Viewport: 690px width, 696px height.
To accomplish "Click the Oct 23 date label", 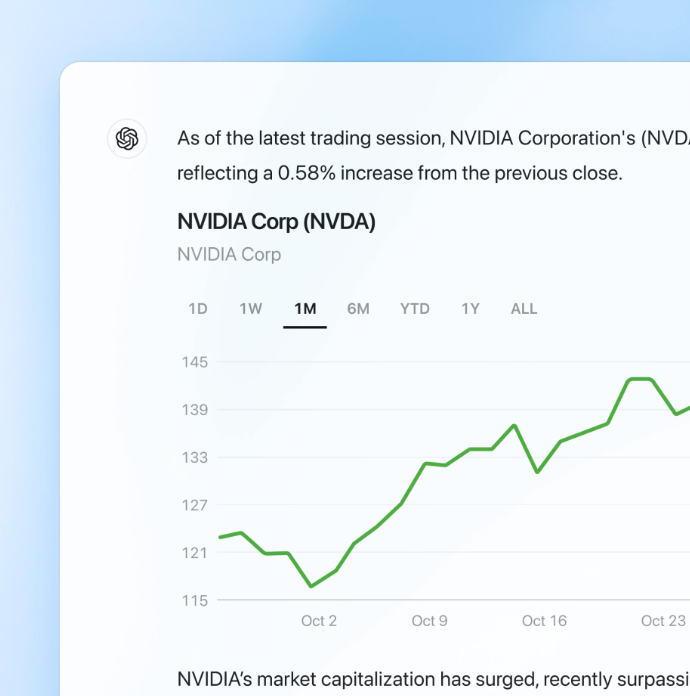I will tap(663, 621).
